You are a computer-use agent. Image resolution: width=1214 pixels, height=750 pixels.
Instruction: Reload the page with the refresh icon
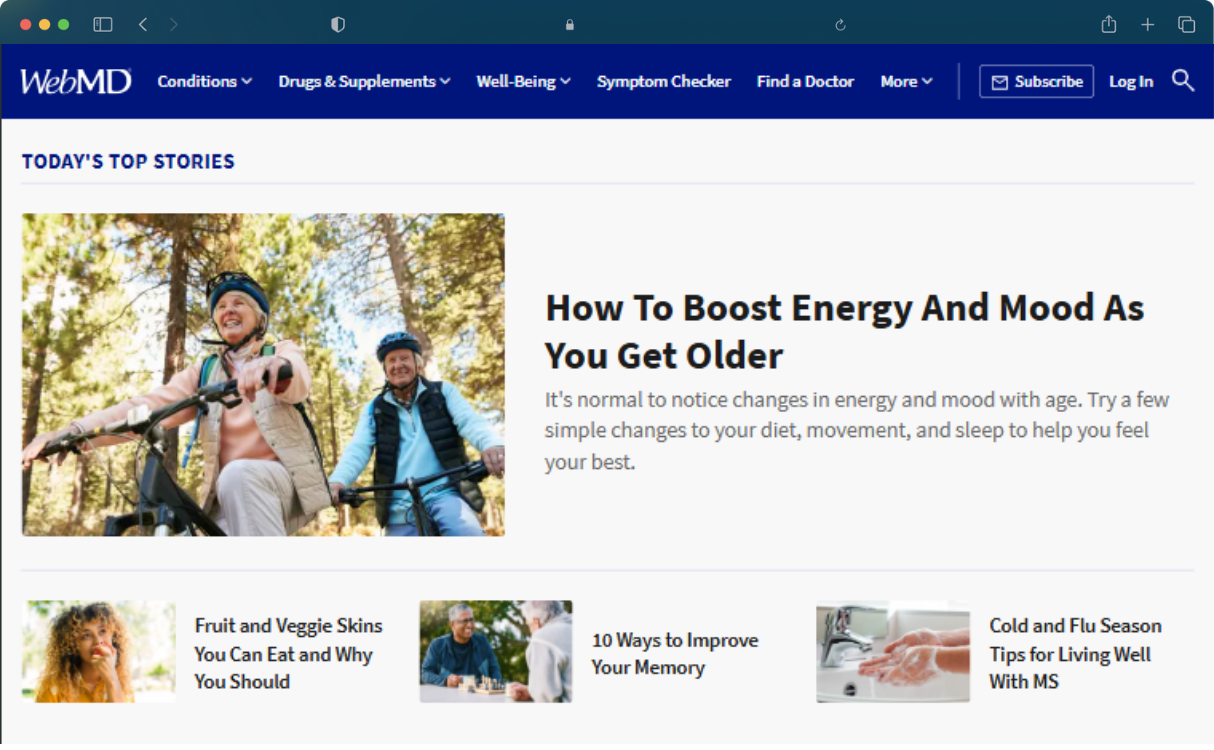pos(840,25)
